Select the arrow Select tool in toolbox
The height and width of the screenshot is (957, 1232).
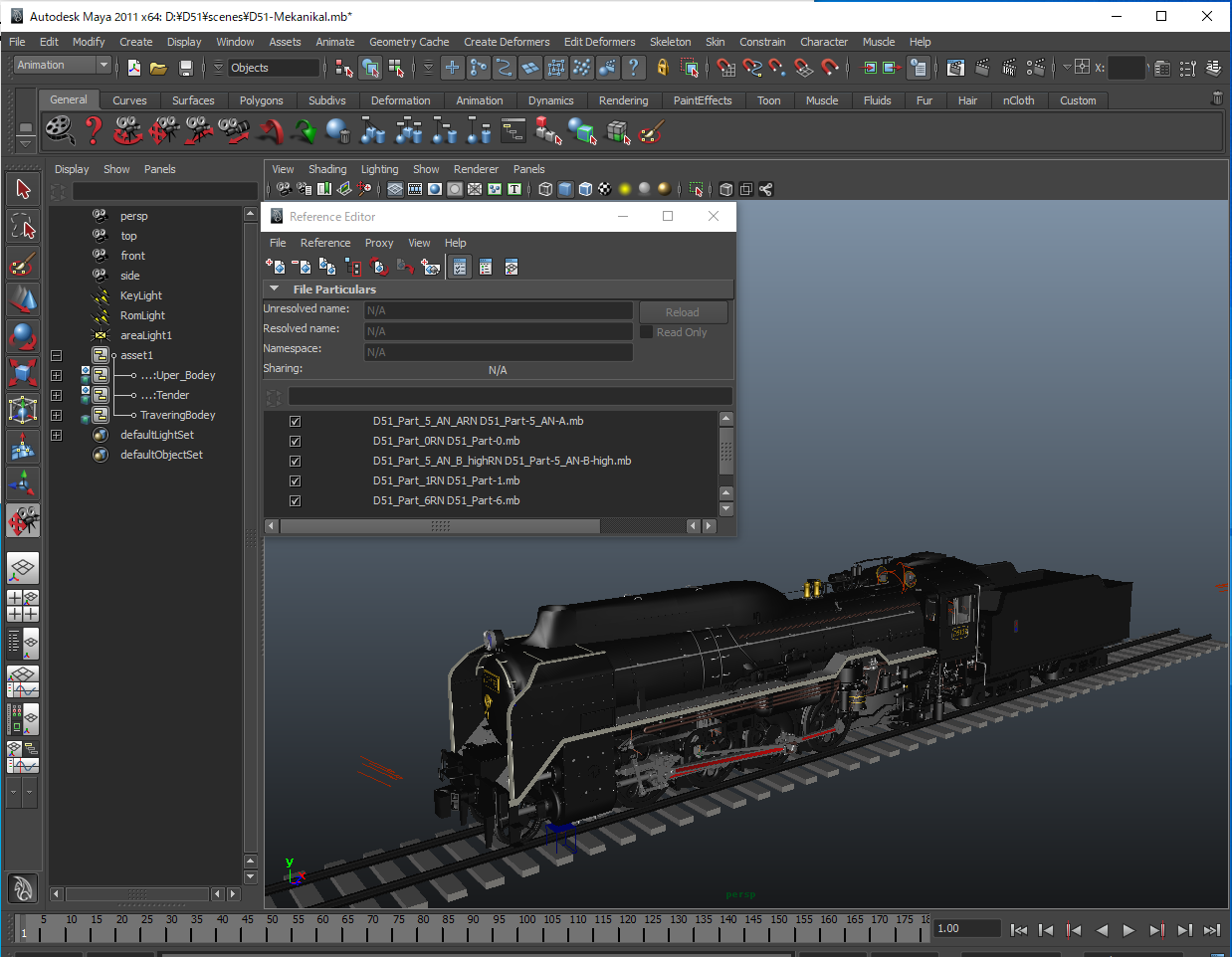click(x=23, y=189)
